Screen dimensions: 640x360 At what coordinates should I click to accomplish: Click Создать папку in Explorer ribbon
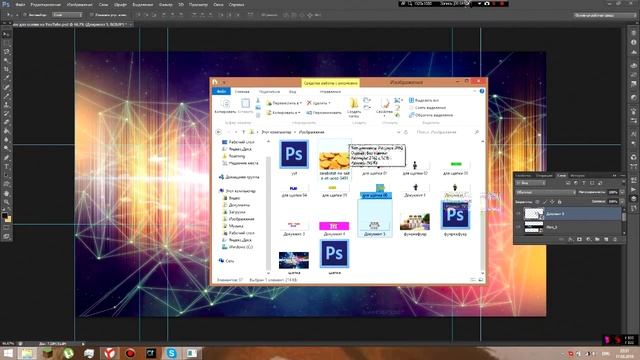pyautogui.click(x=354, y=107)
